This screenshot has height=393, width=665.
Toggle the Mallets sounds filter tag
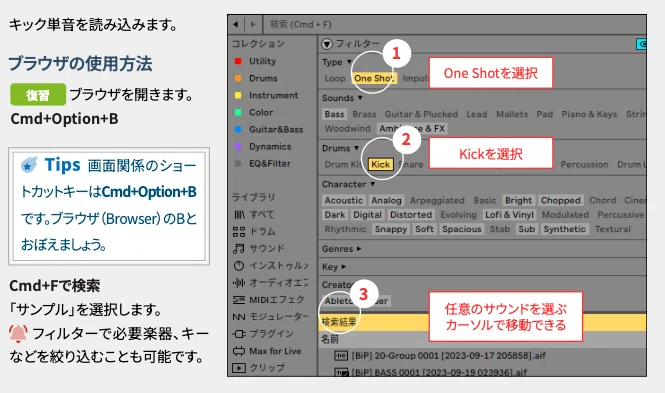pos(512,114)
